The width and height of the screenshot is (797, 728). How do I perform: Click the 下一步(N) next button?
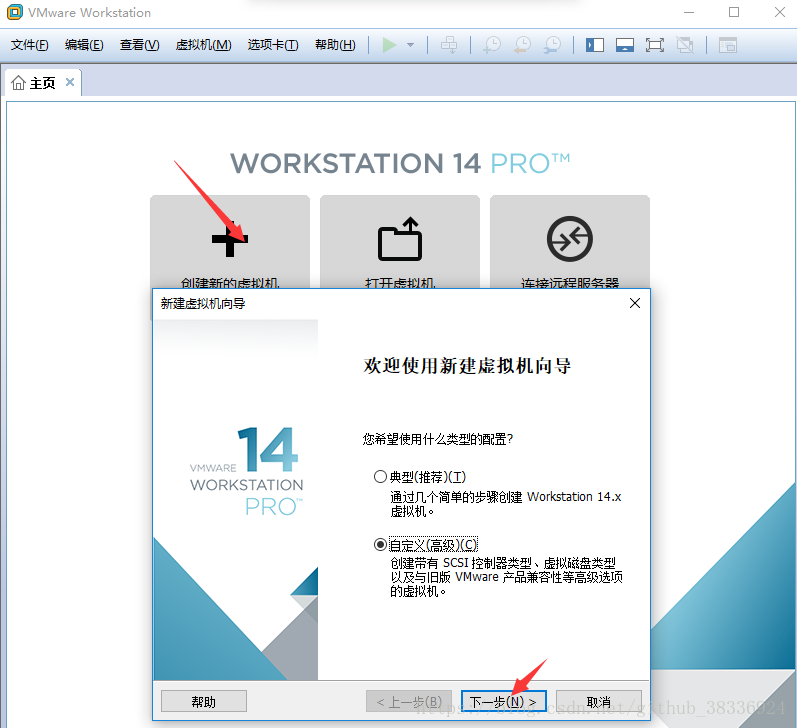tap(503, 702)
